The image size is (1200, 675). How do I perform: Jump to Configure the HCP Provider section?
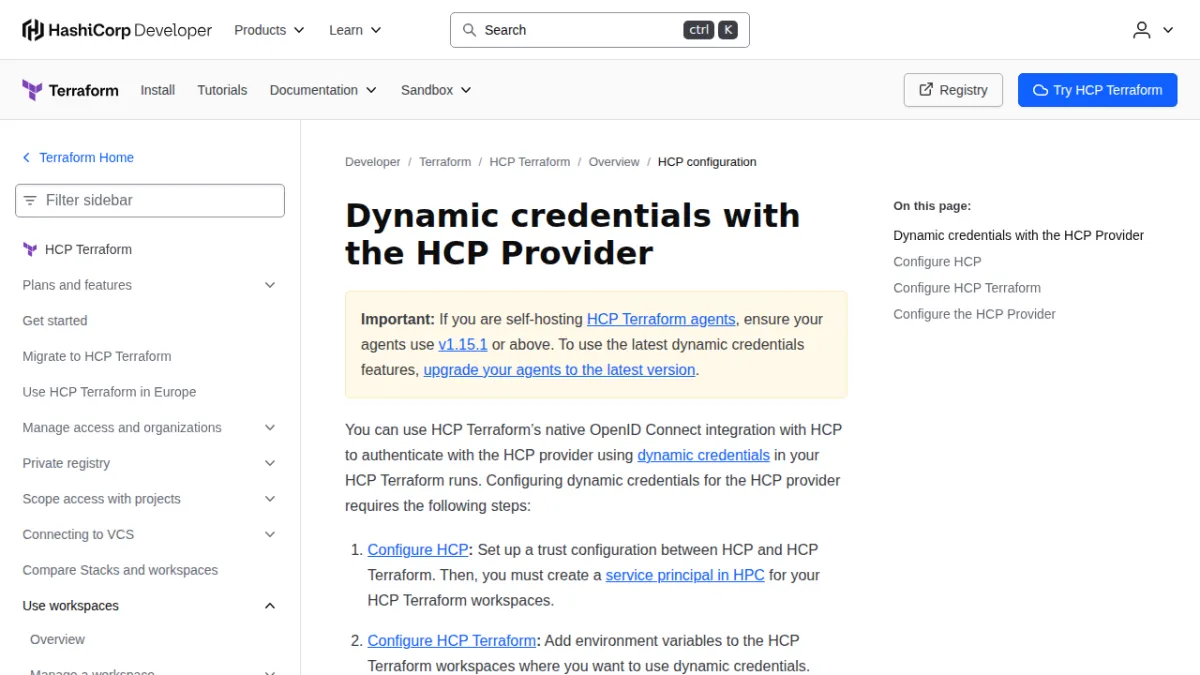[x=974, y=314]
